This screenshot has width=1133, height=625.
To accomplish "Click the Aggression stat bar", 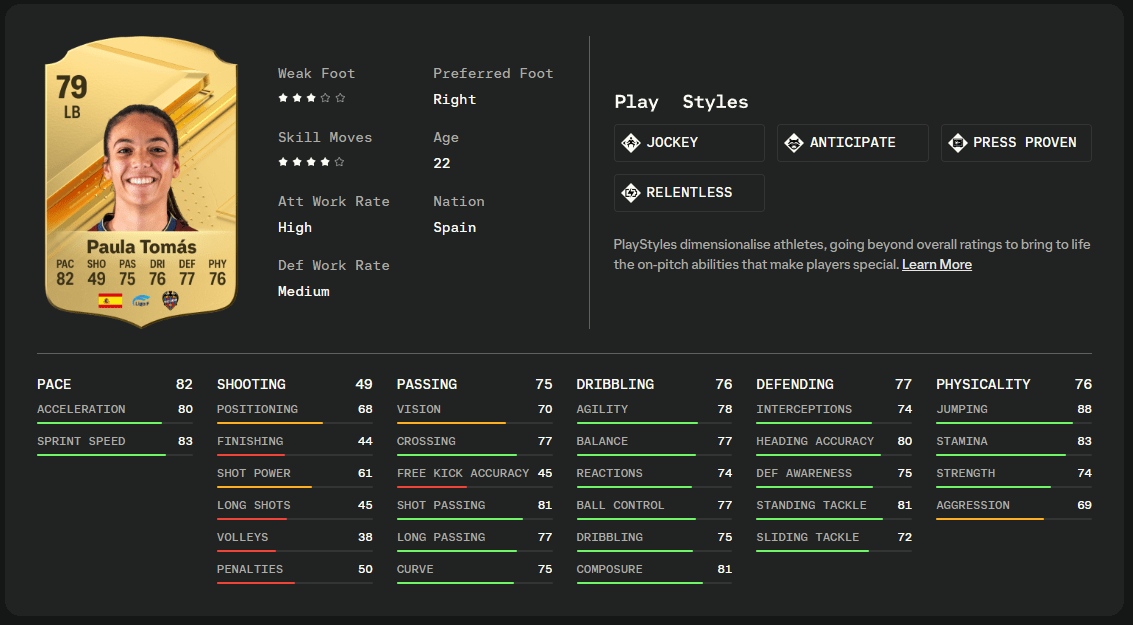I will (1014, 519).
